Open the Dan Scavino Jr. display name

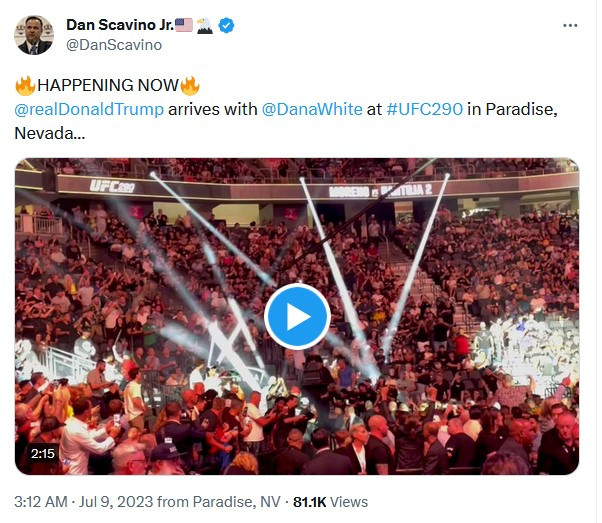[118, 25]
